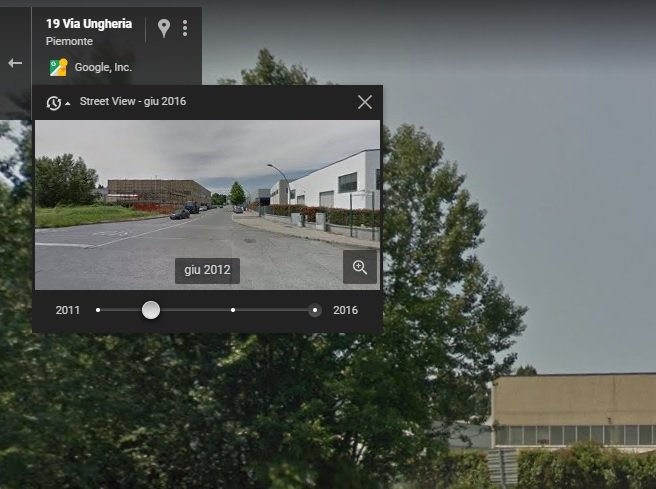Click the Google, Inc. attribution link
Screen dimensions: 656x489
coord(103,67)
